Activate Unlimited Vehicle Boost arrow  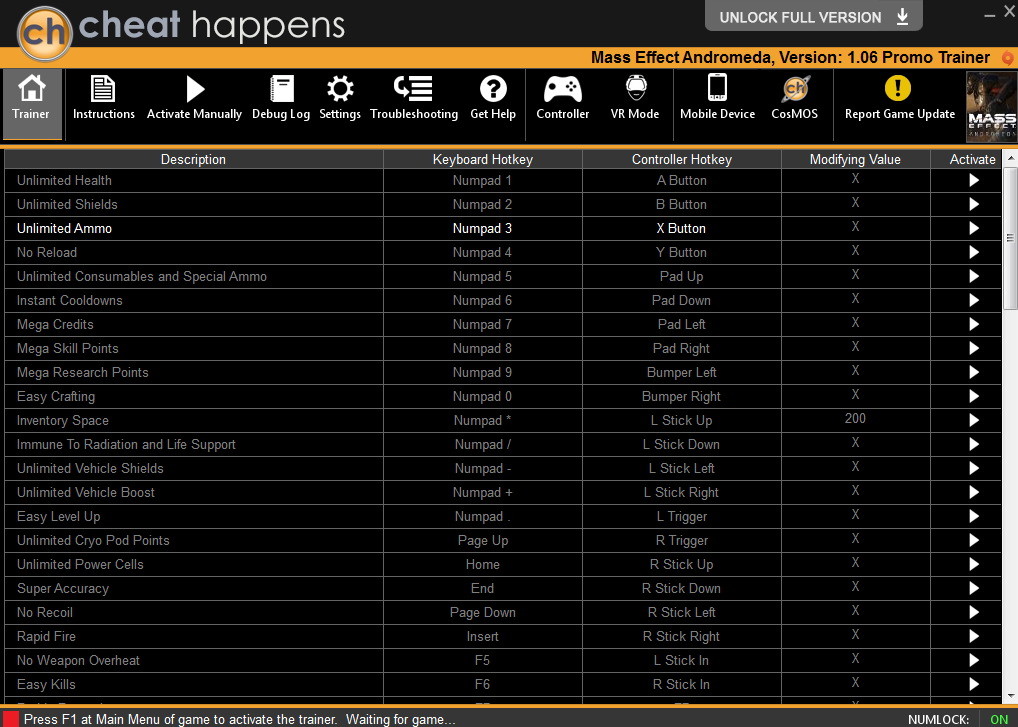pyautogui.click(x=974, y=493)
